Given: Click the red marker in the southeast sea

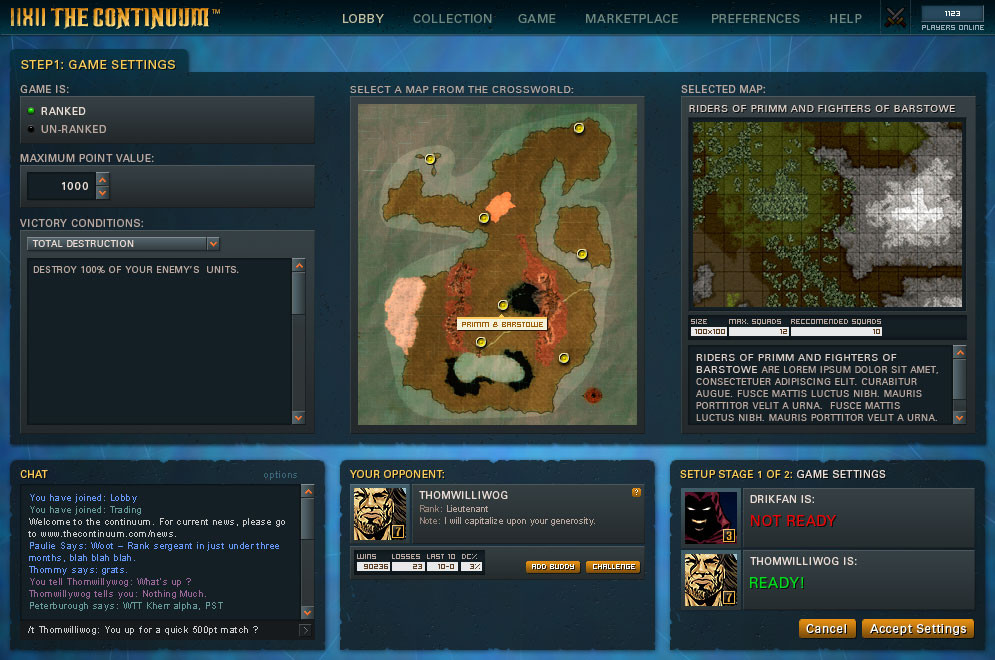Looking at the screenshot, I should tap(593, 395).
